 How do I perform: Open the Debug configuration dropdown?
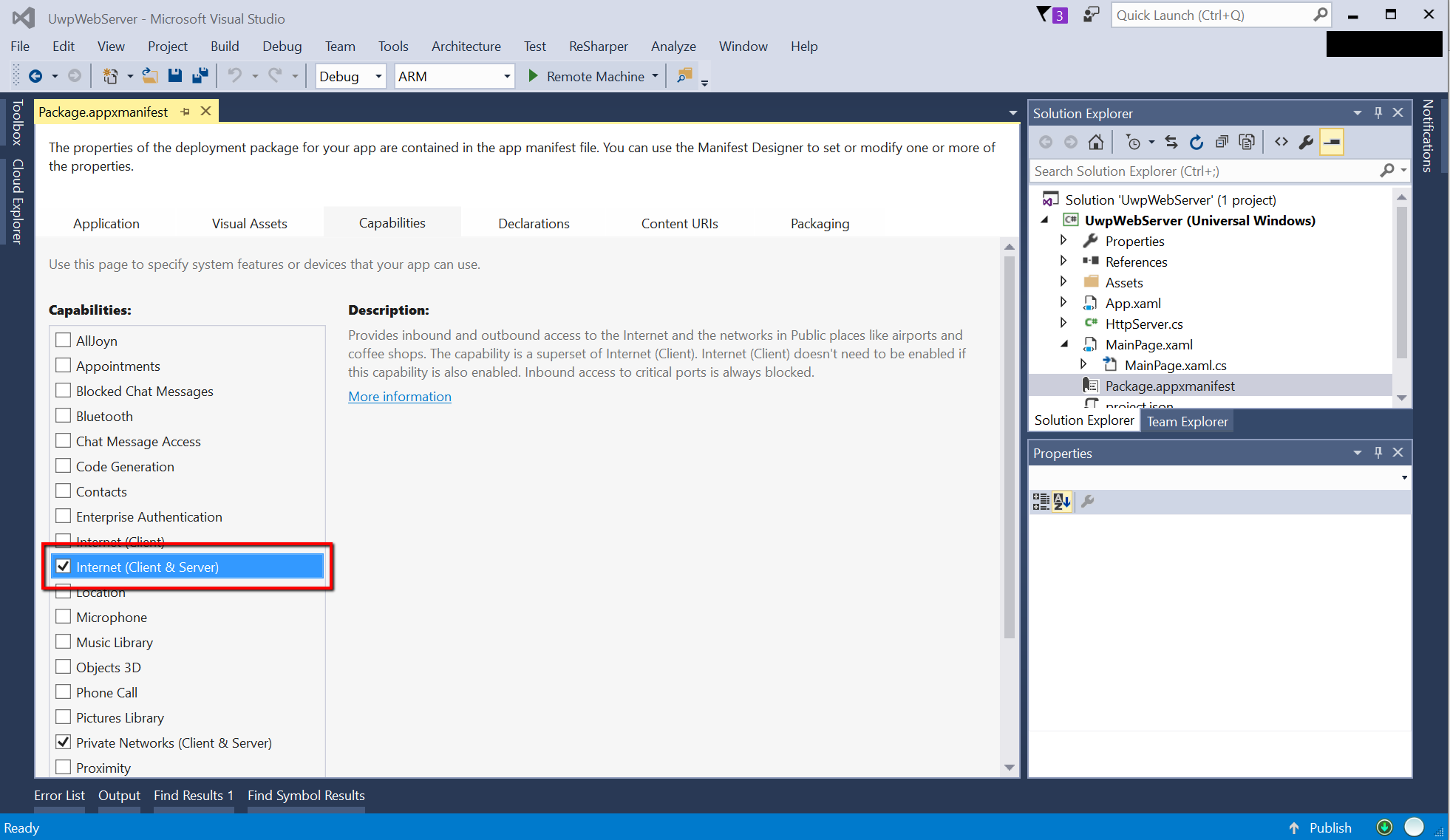[x=378, y=76]
